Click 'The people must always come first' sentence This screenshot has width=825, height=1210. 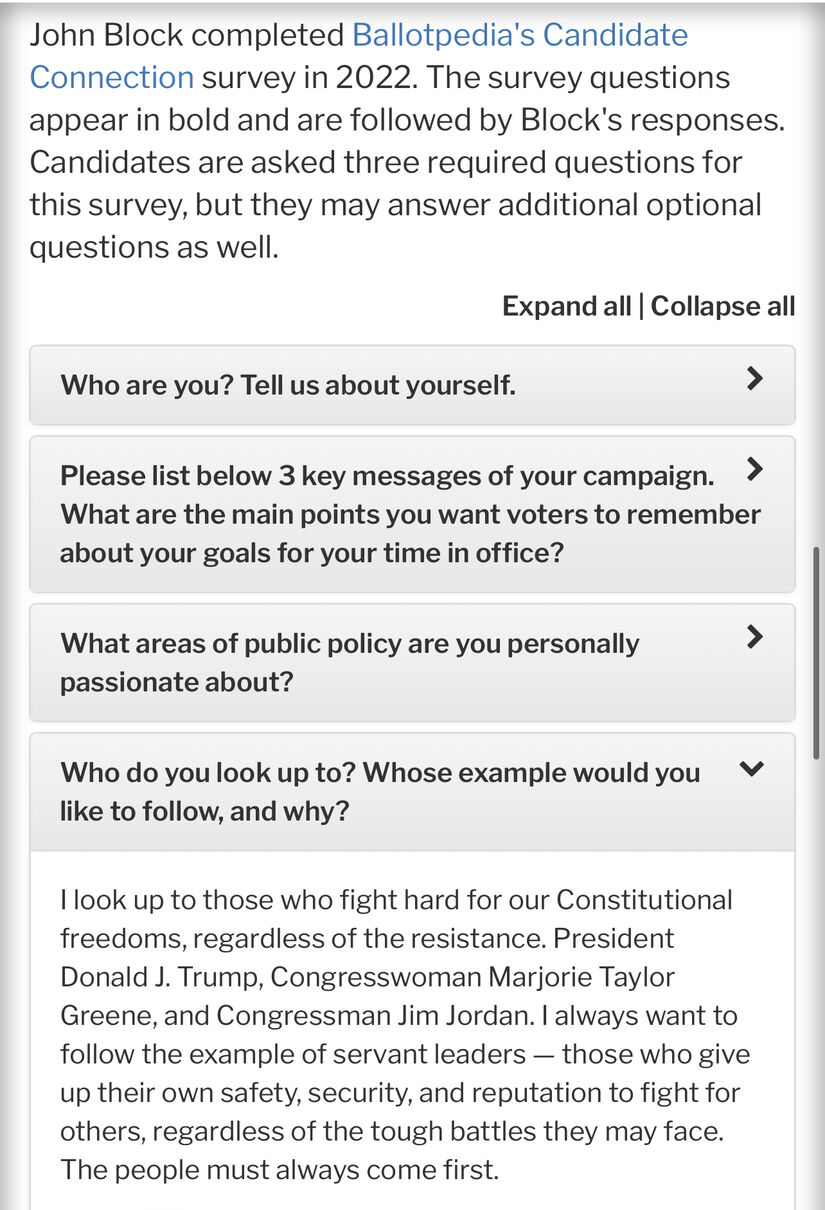pos(279,1169)
